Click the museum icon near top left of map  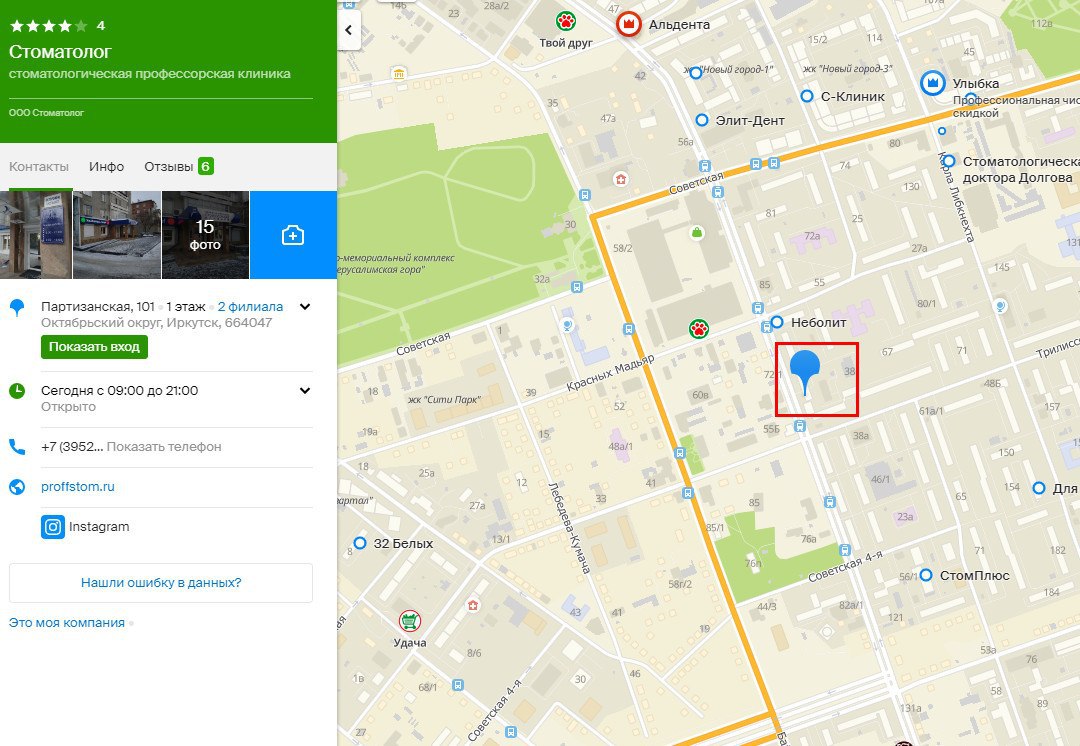[399, 74]
